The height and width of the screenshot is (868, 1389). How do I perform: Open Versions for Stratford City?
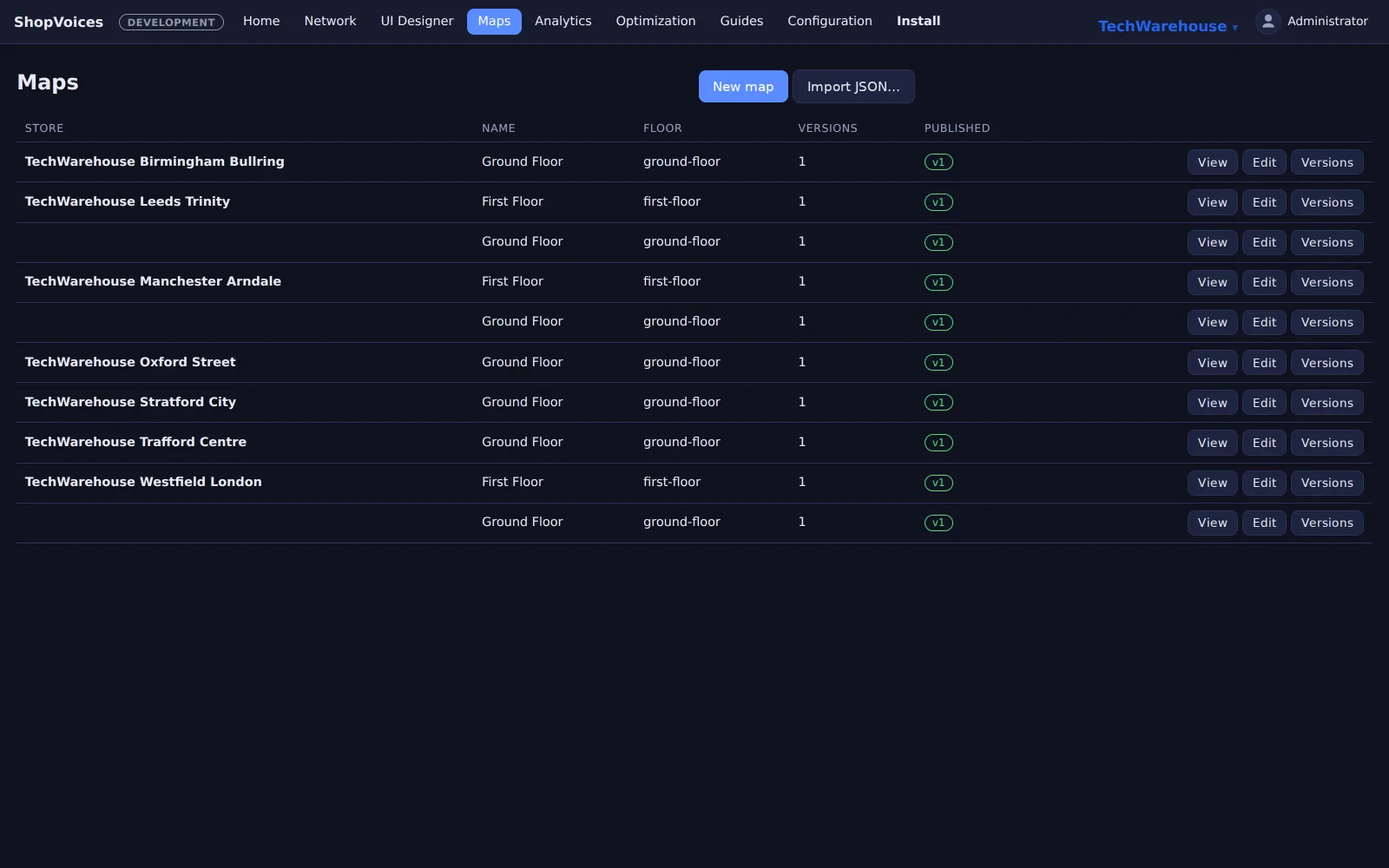point(1326,403)
